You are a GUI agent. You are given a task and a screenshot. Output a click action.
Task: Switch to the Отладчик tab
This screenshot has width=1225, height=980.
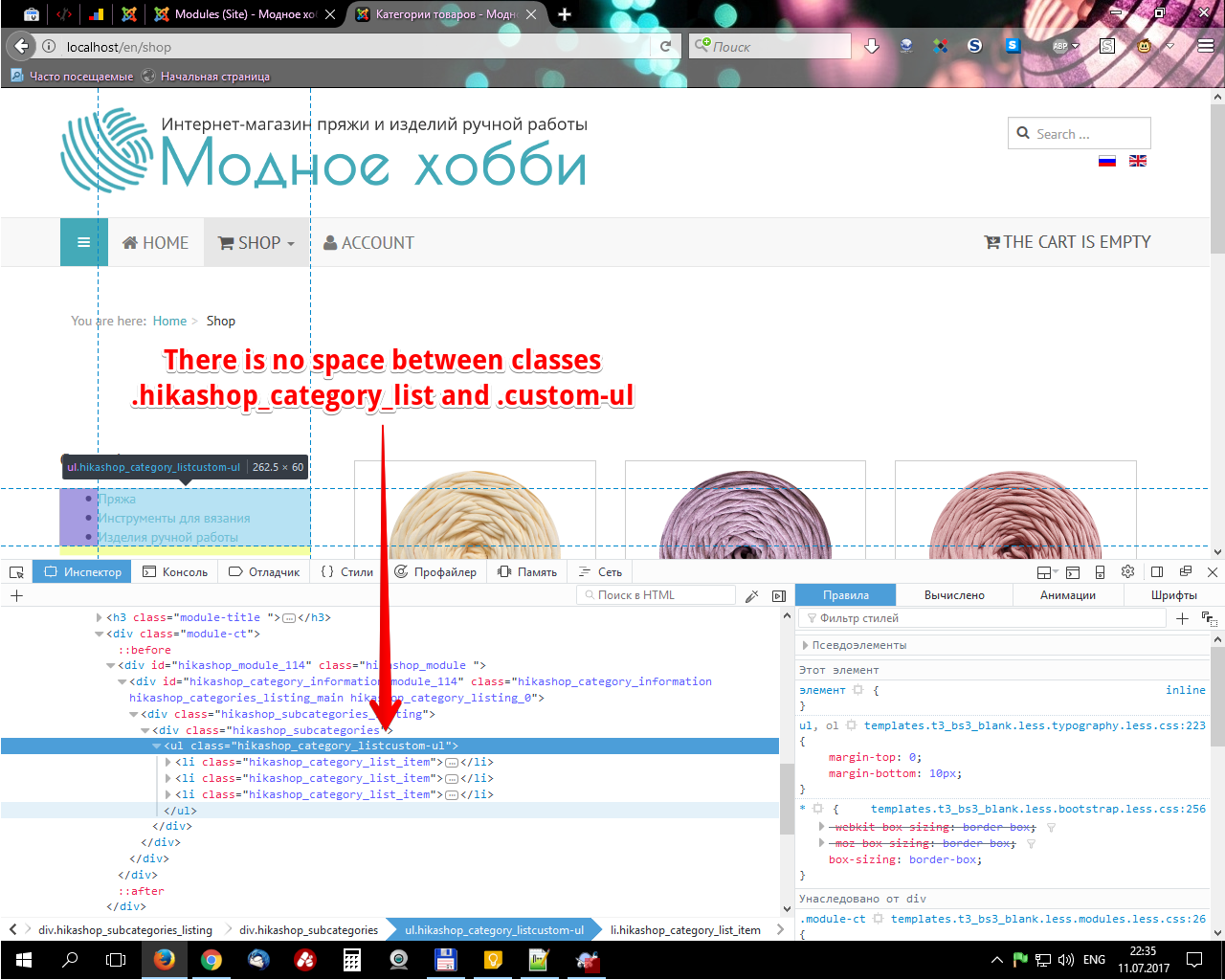264,572
